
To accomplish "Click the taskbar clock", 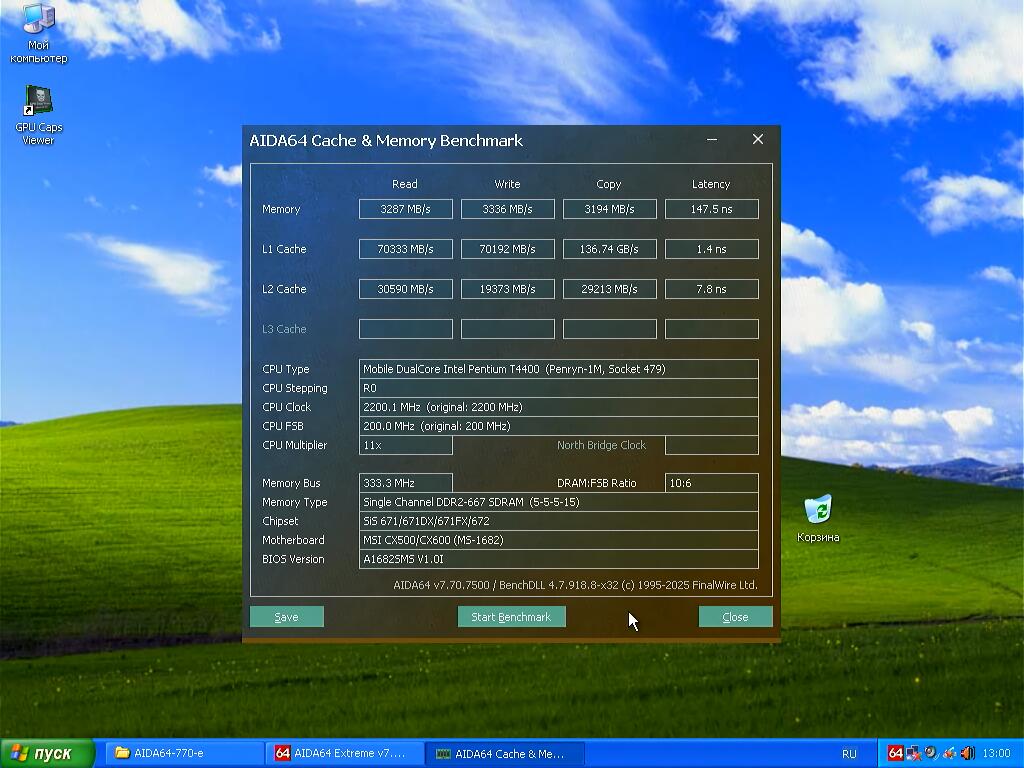I will click(996, 753).
